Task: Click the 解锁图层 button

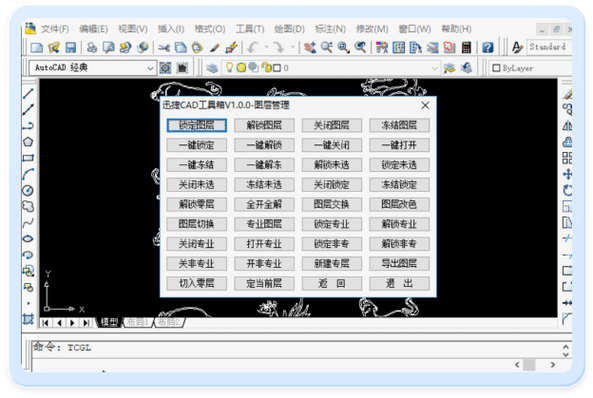Action: [264, 125]
